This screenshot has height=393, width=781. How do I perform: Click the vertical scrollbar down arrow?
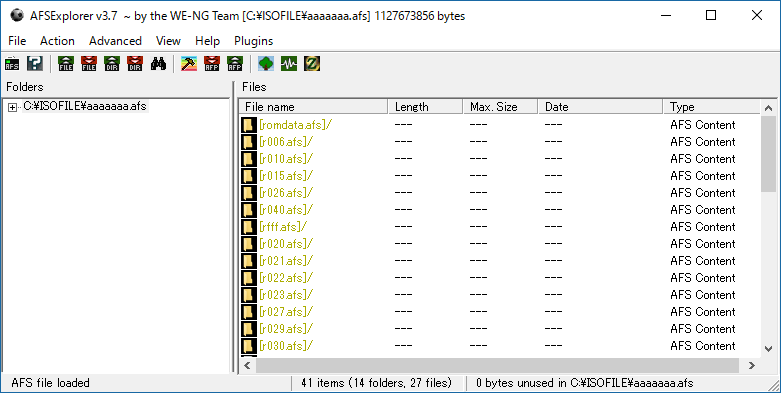click(x=768, y=349)
